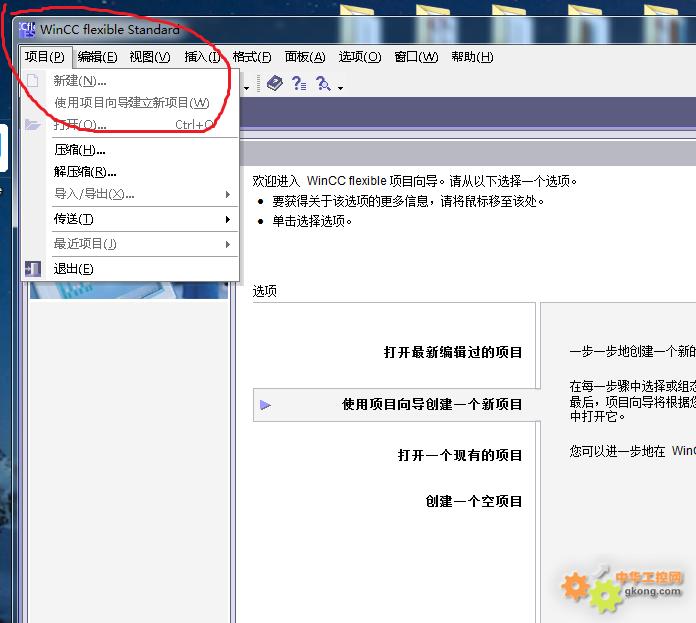The image size is (696, 623).
Task: Select 打开(O)... menu entry
Action: pyautogui.click(x=130, y=125)
